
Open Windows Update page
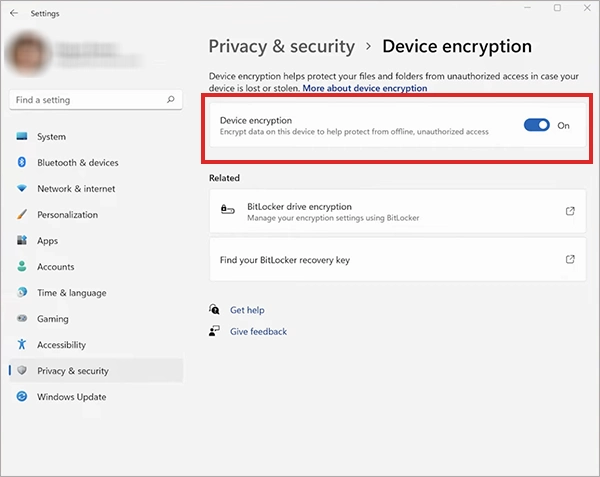(x=96, y=397)
